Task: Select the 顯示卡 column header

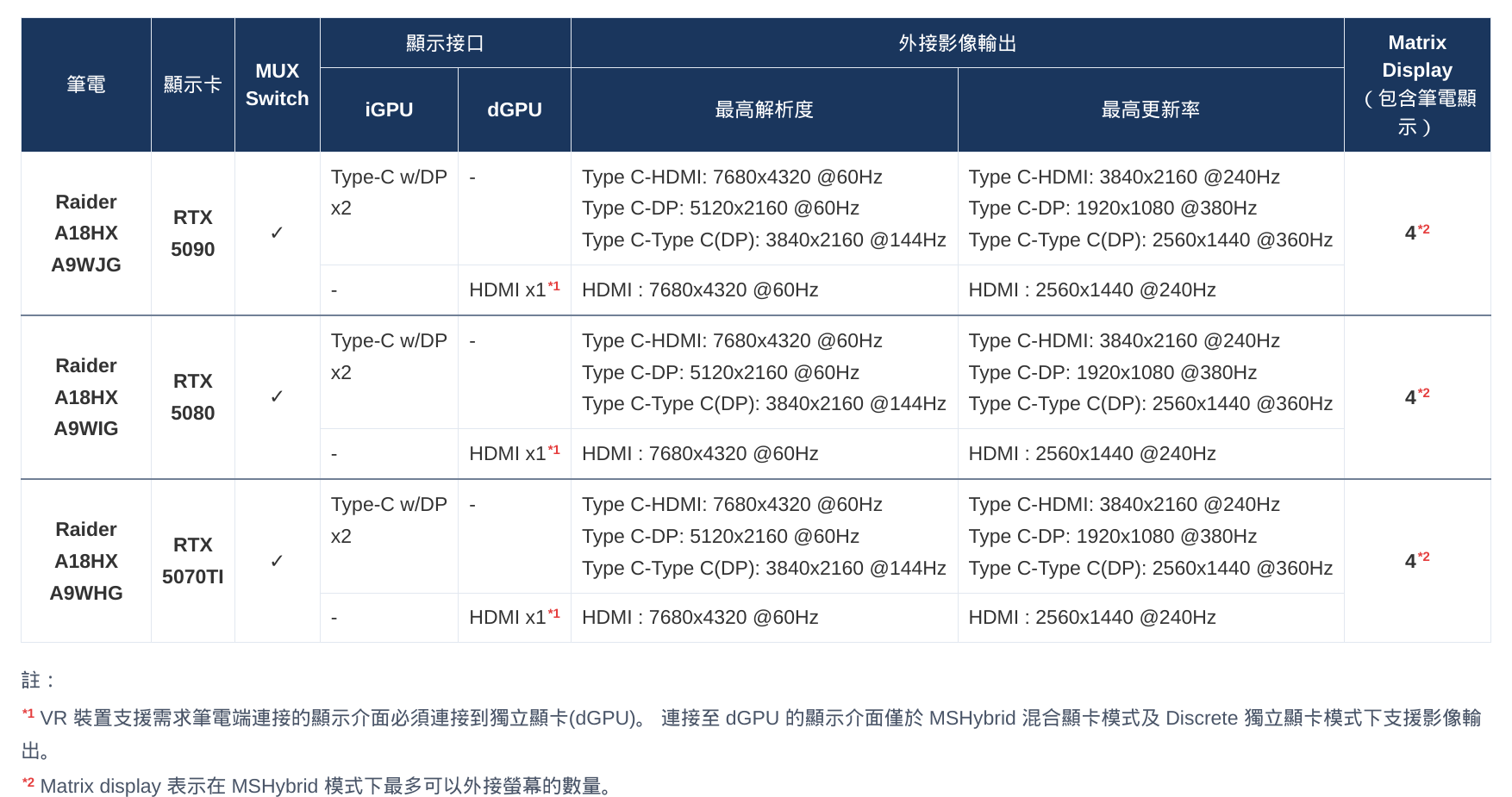Action: point(193,84)
